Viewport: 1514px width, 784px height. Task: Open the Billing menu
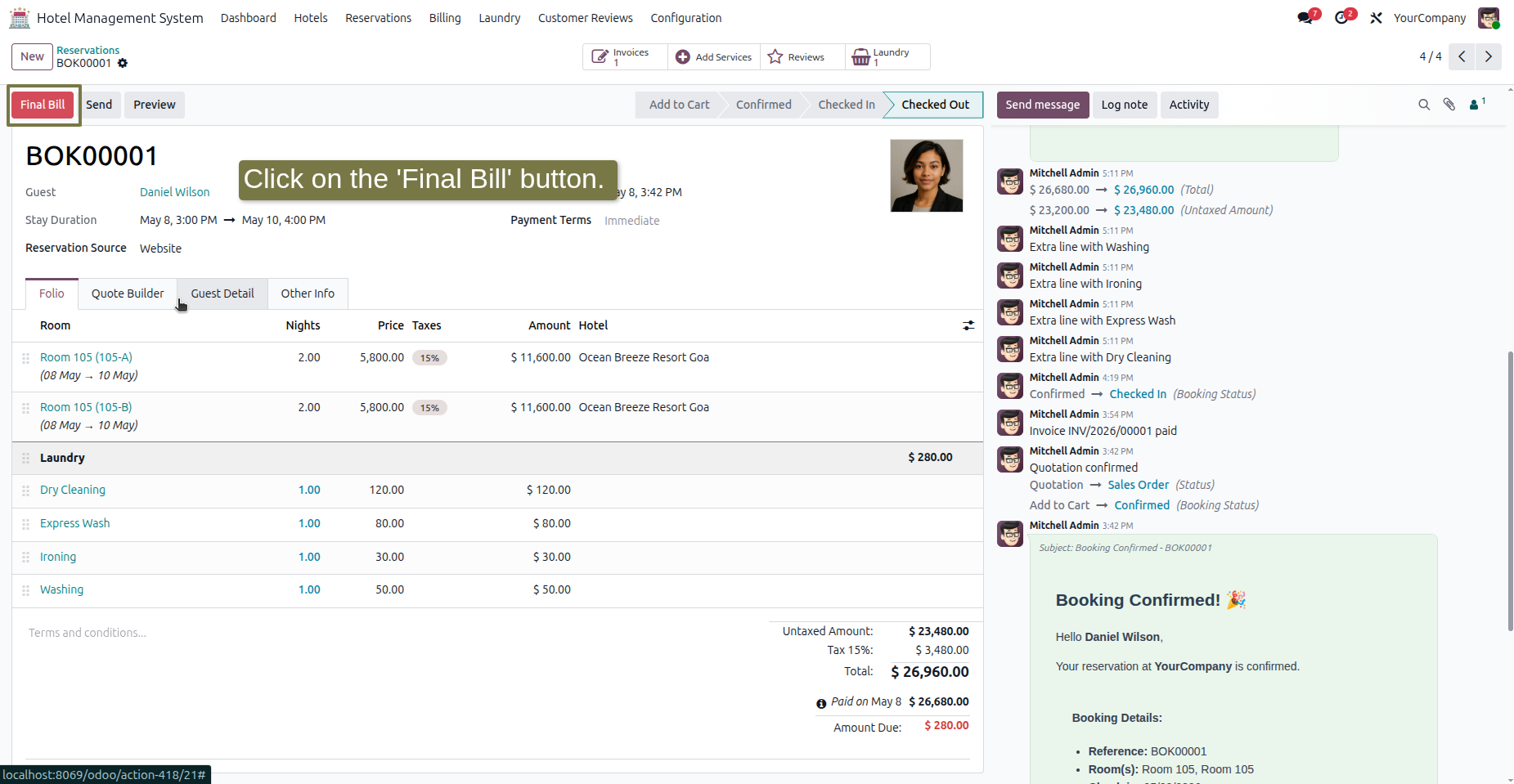click(445, 18)
